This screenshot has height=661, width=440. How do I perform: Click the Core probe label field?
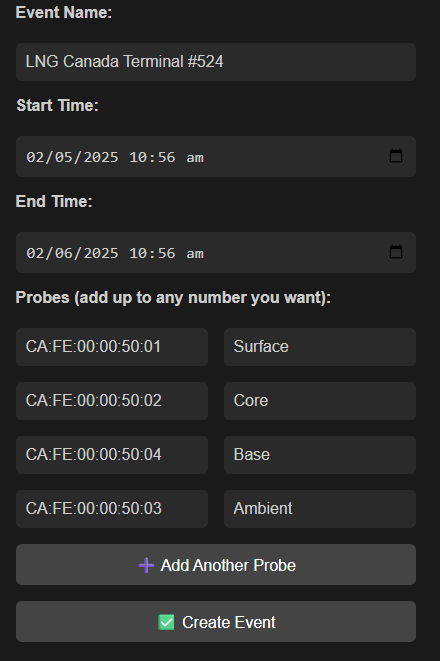(x=320, y=401)
